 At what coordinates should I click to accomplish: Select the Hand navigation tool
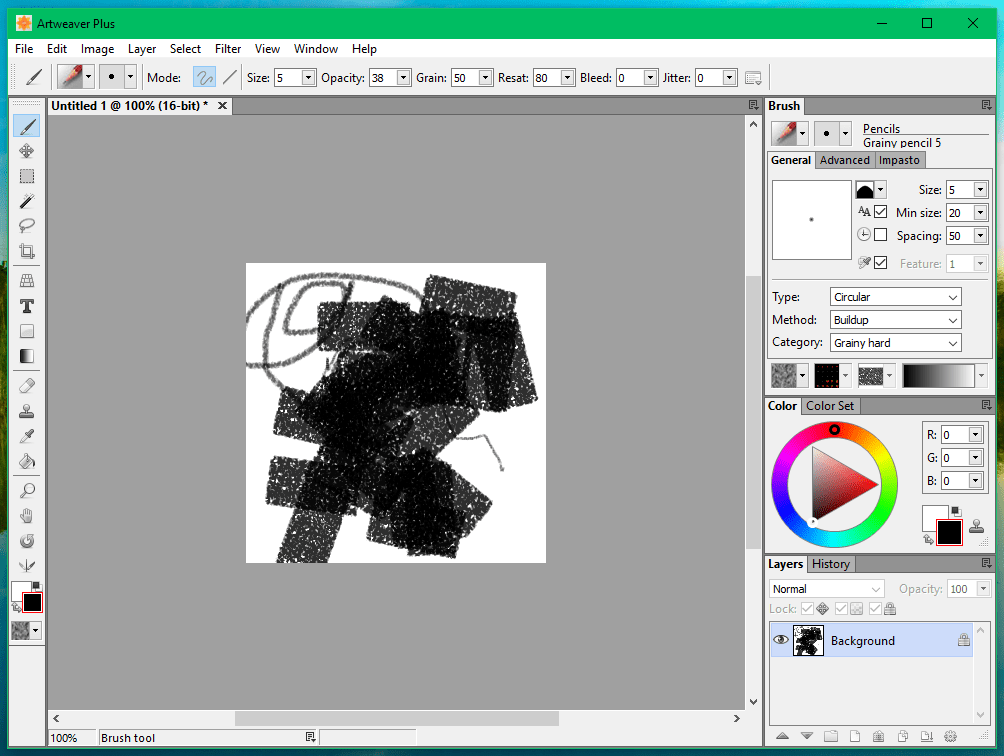pos(27,515)
